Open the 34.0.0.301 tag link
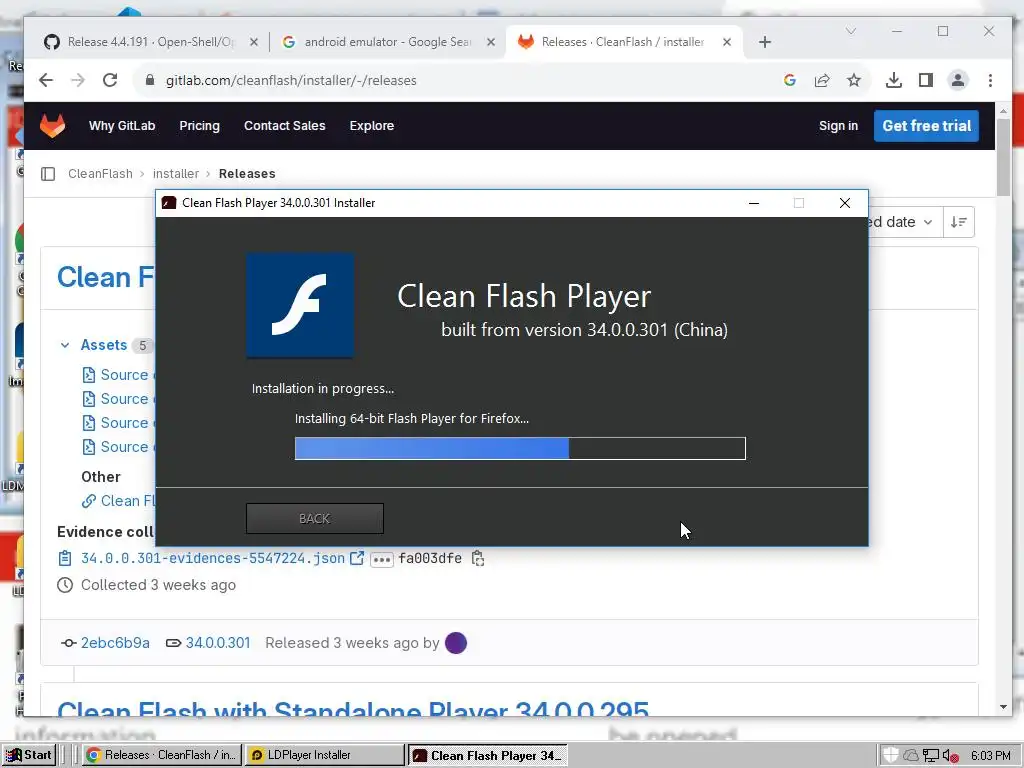 [x=218, y=643]
